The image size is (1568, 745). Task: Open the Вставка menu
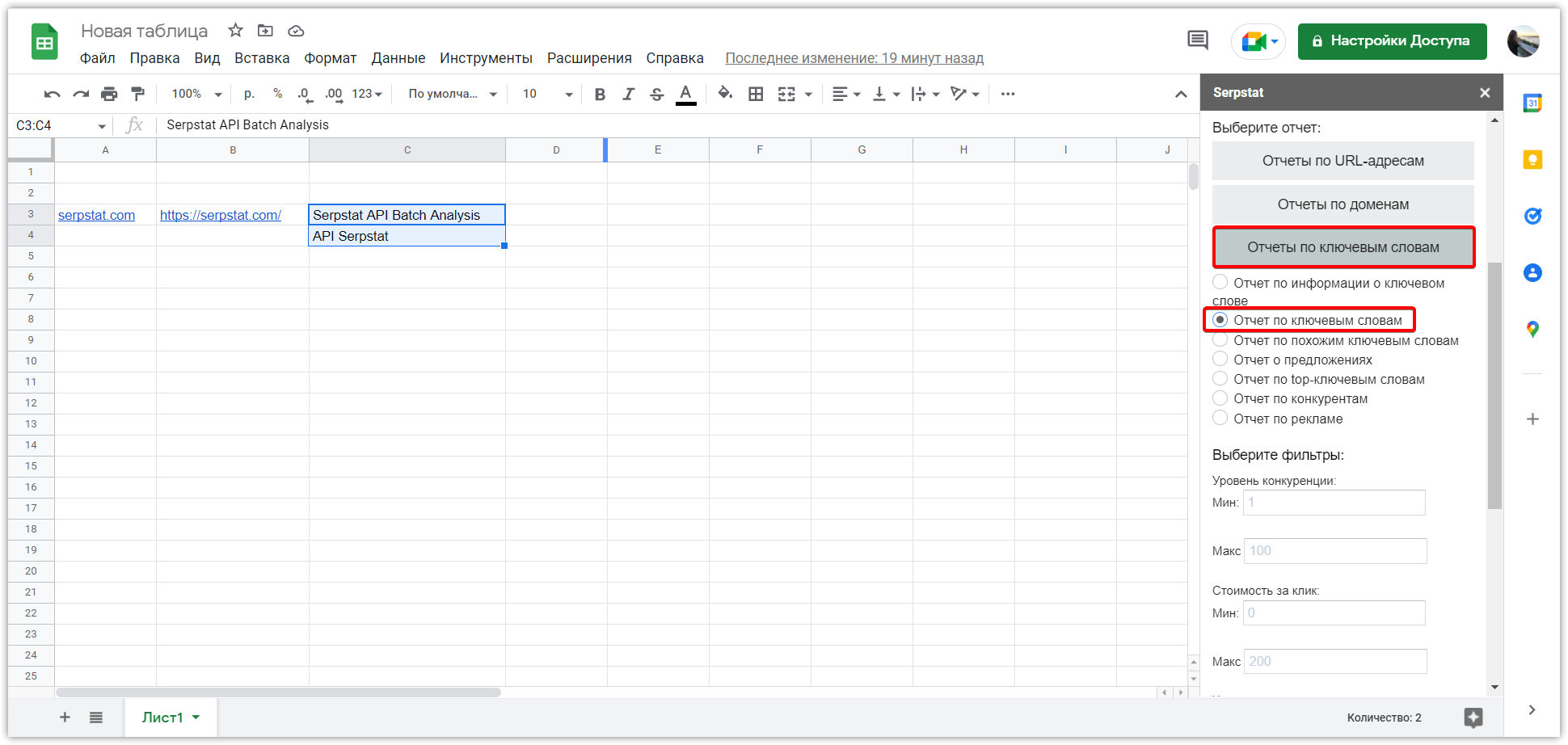(262, 58)
